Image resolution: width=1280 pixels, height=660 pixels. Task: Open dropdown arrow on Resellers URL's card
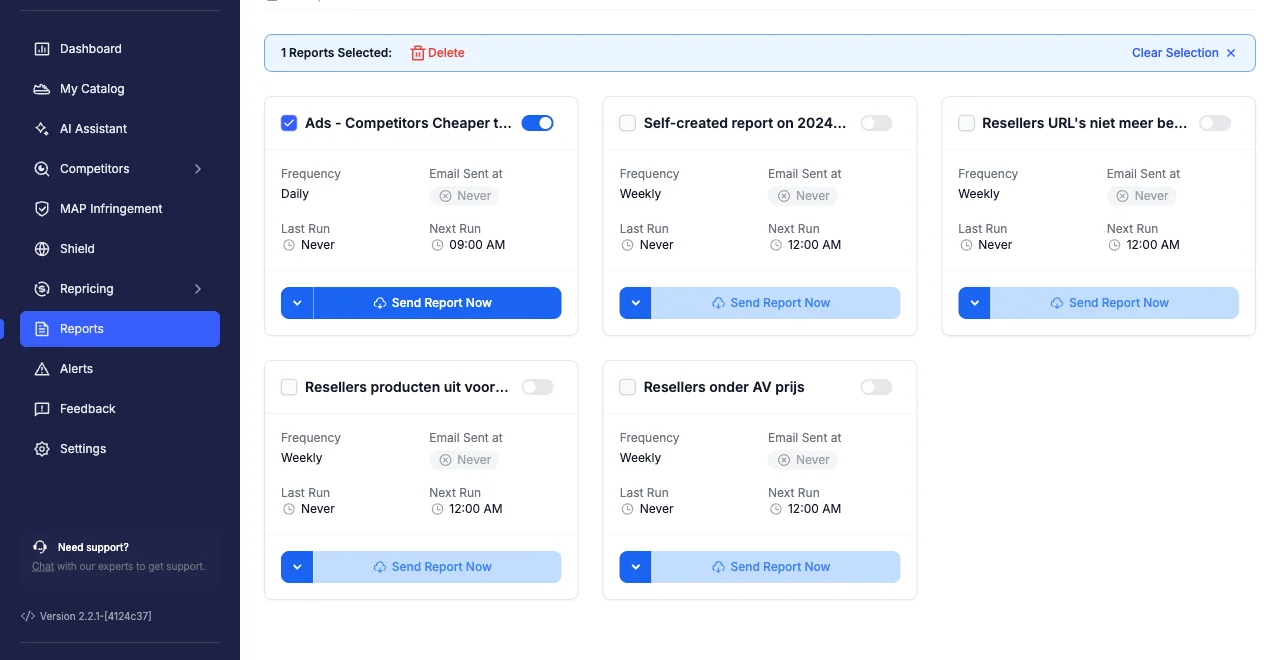975,303
